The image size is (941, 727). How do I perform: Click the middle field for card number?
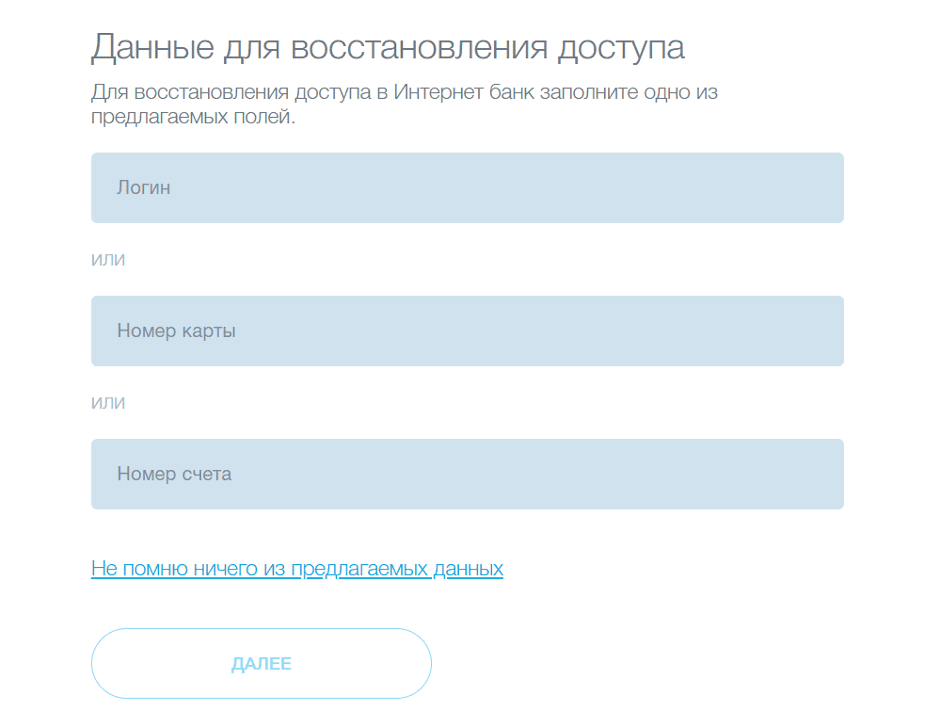(x=467, y=330)
